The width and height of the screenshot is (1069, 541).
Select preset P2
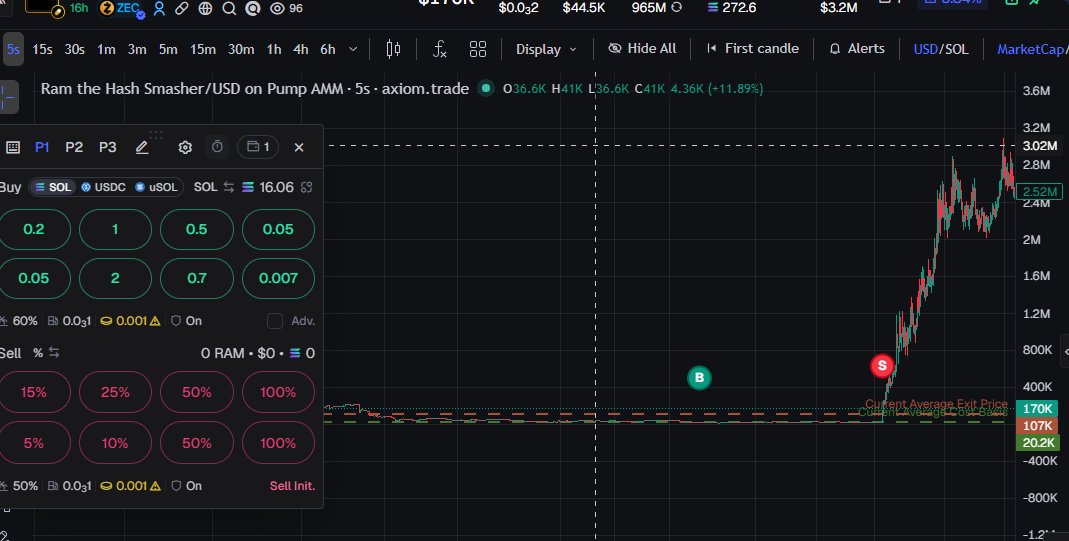74,147
